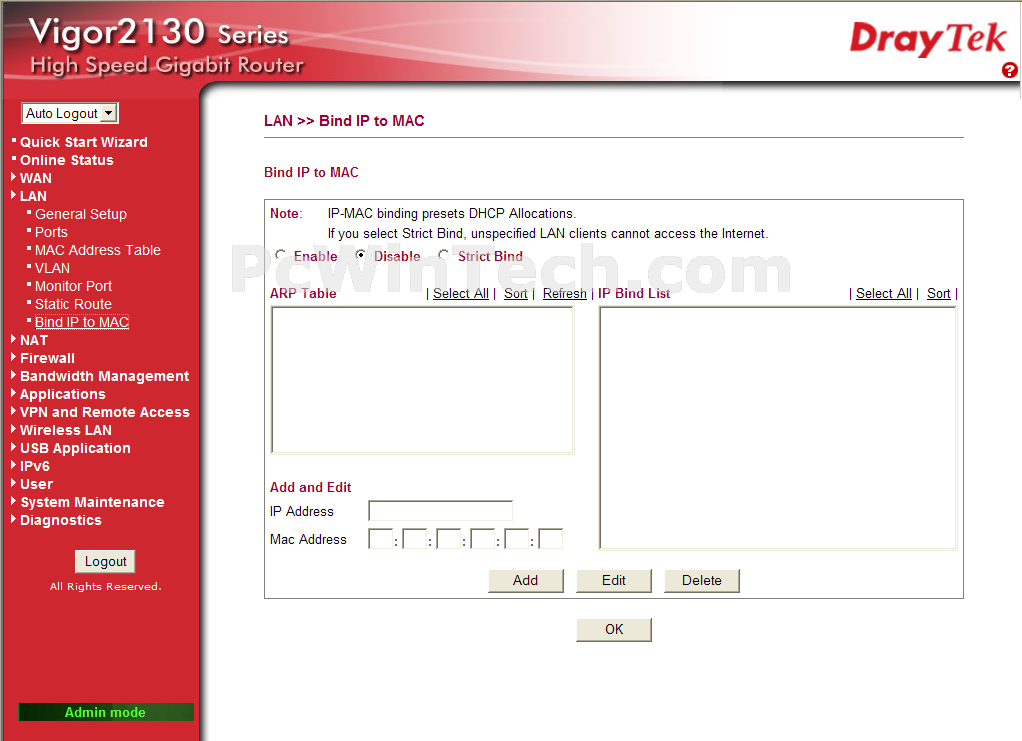Viewport: 1022px width, 741px height.
Task: Go to Online Status page
Action: tap(66, 160)
